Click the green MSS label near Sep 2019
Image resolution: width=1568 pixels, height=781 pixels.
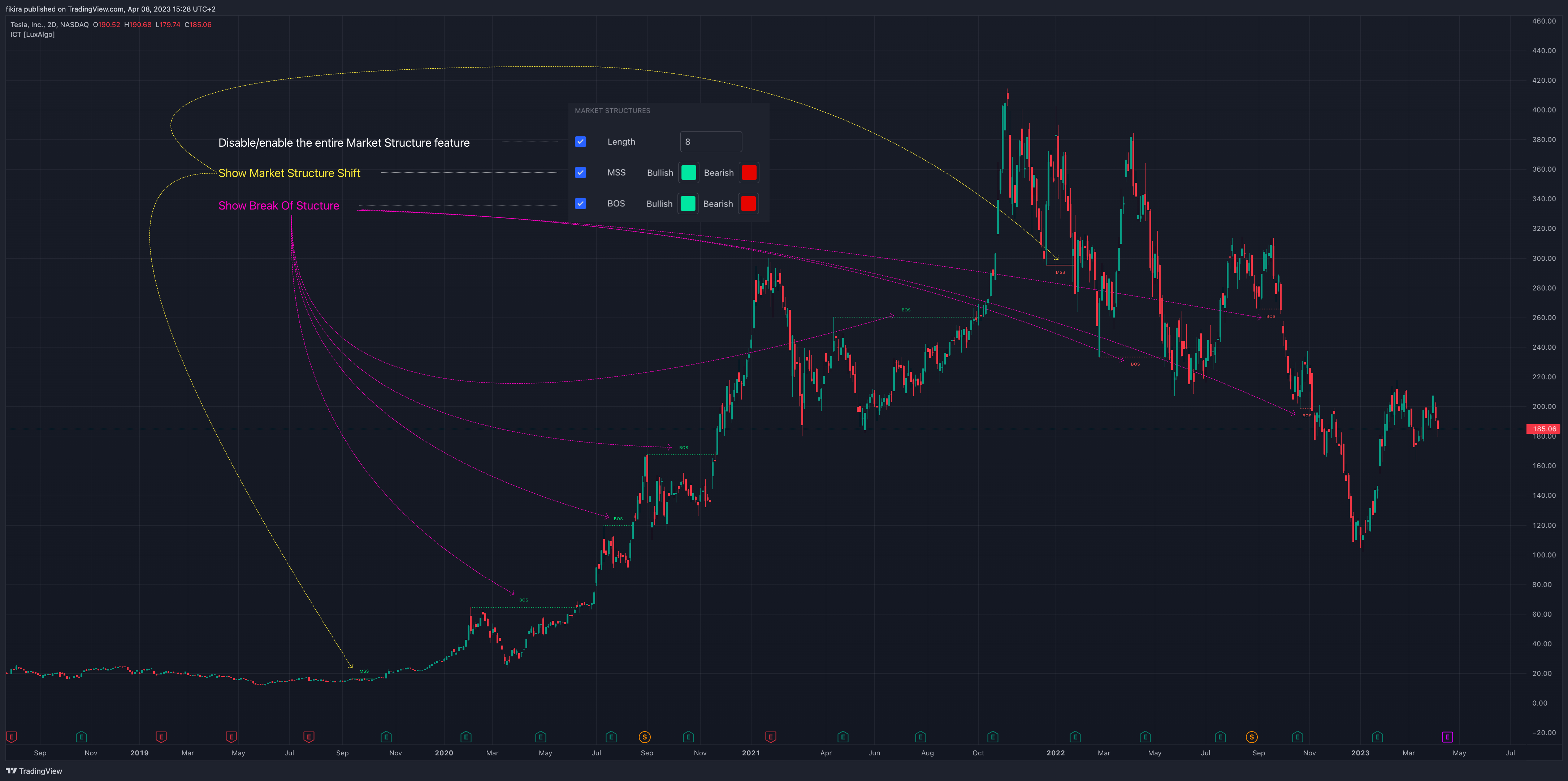pyautogui.click(x=364, y=672)
